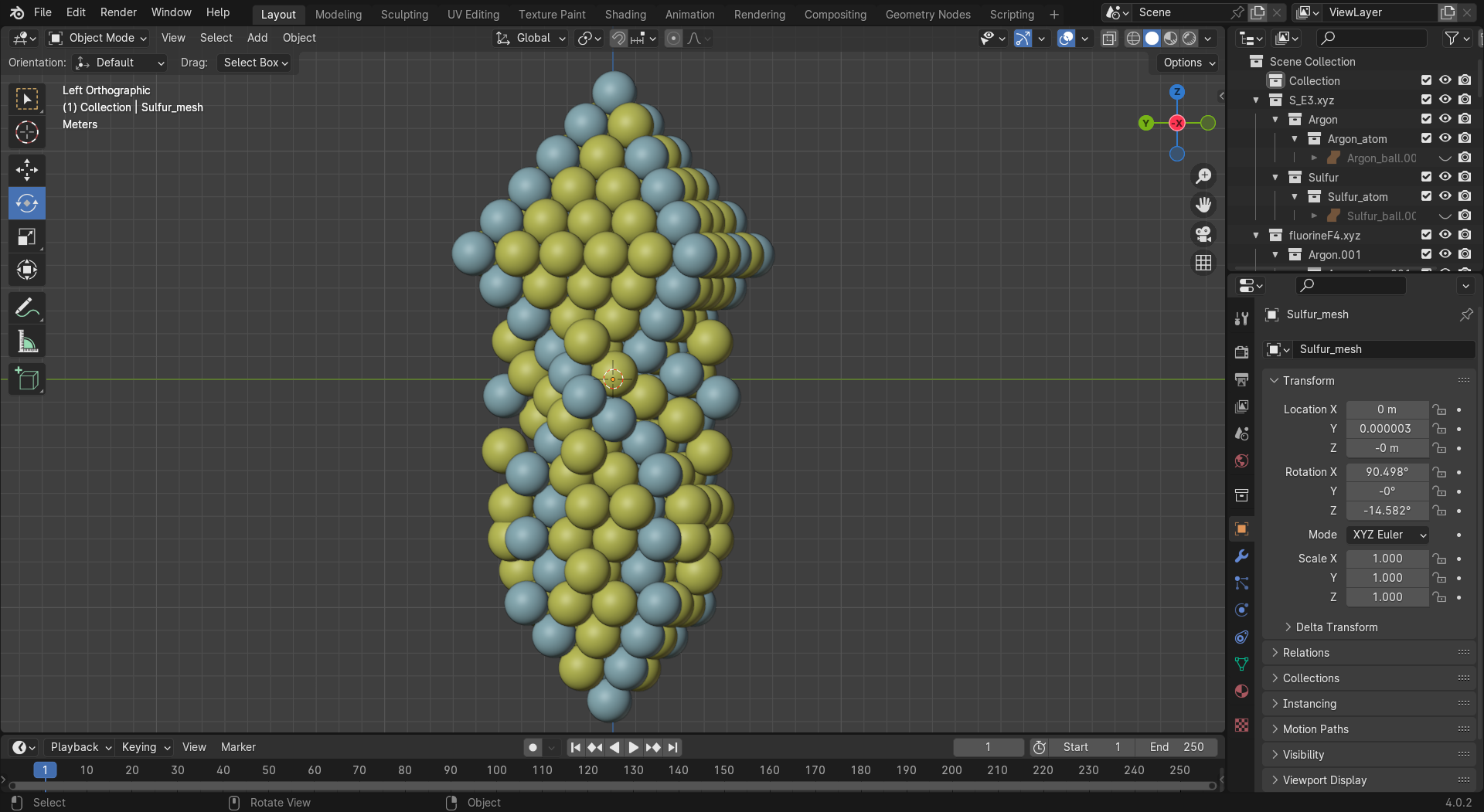Image resolution: width=1484 pixels, height=812 pixels.
Task: Pick the Add Cube tool
Action: [x=27, y=379]
